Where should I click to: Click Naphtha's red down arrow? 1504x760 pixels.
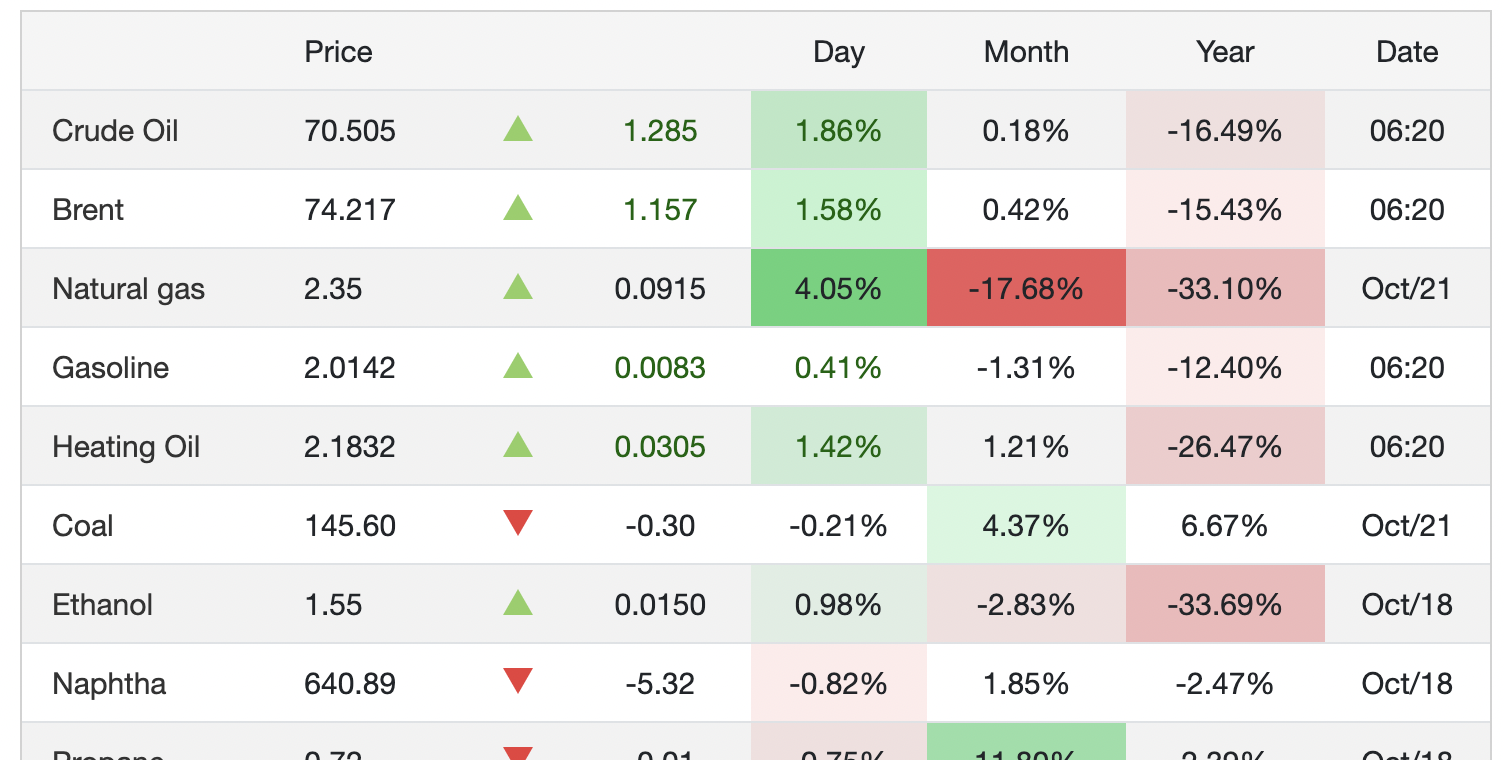(518, 682)
